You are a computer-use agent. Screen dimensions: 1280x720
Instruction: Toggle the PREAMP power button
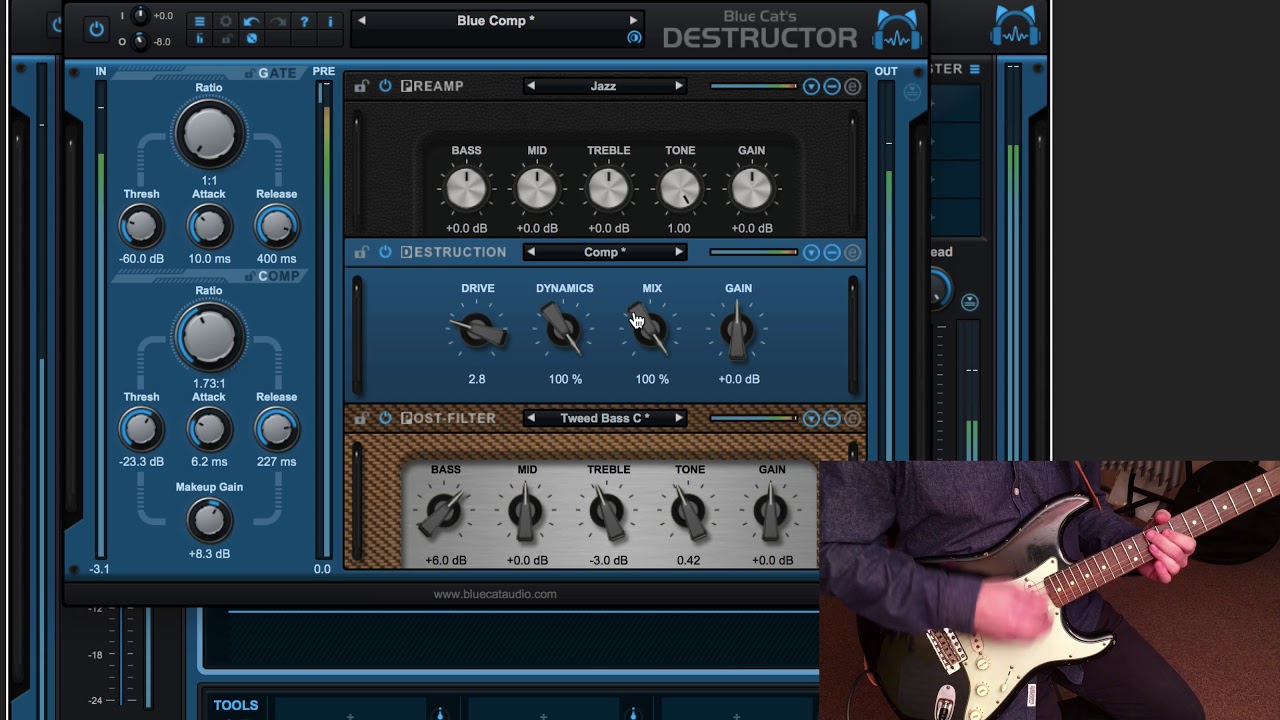[x=385, y=86]
